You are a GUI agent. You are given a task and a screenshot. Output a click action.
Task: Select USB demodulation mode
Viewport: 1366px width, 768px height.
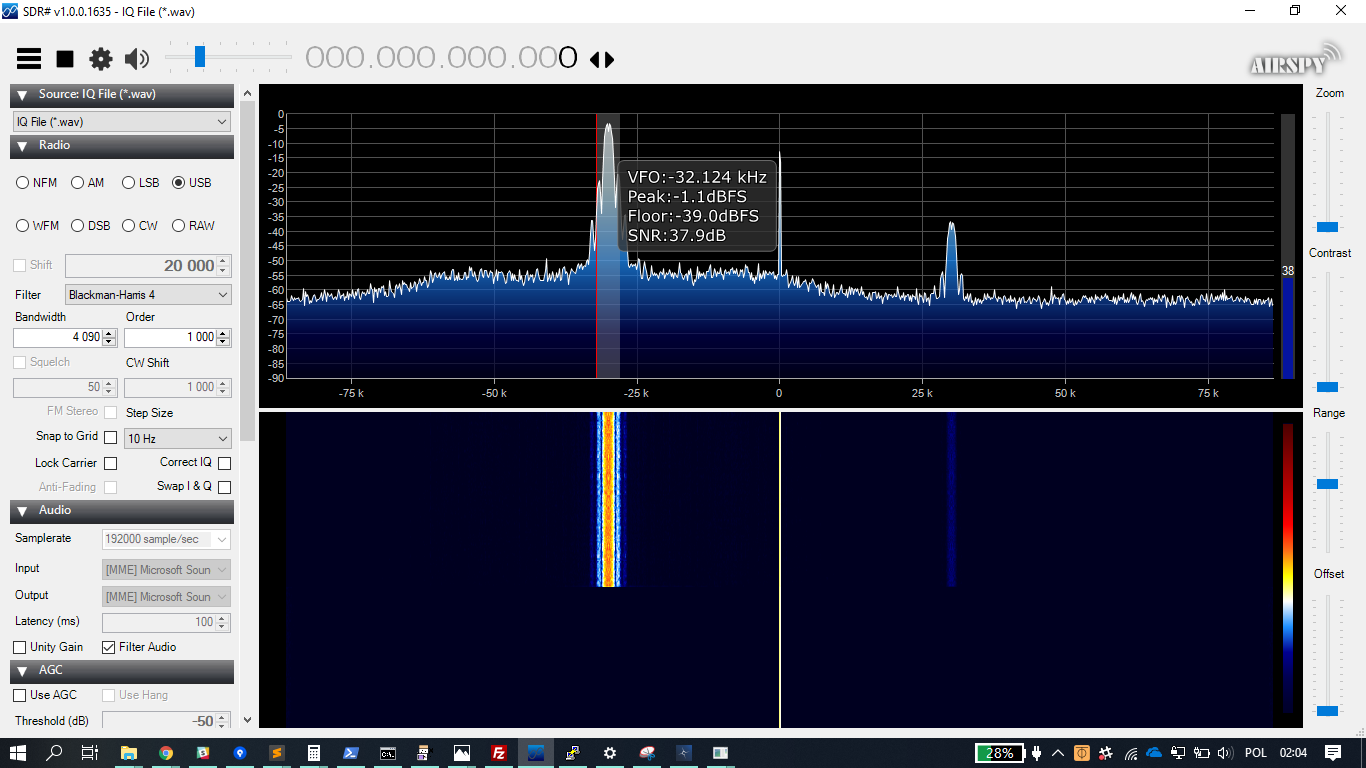coord(192,183)
